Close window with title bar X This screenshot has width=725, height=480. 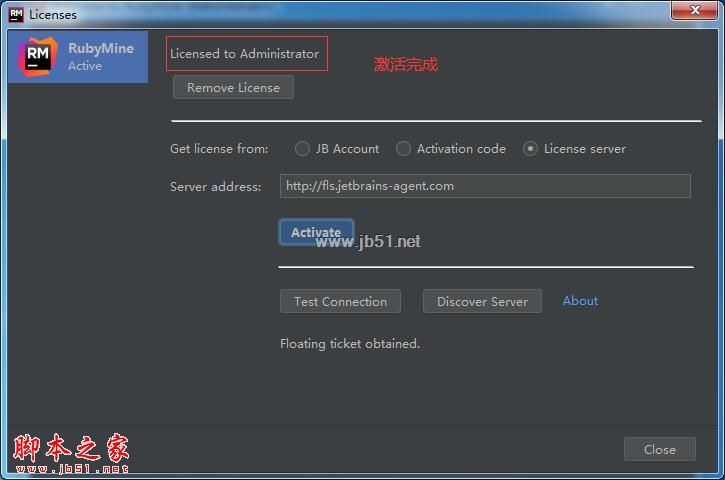[x=694, y=10]
